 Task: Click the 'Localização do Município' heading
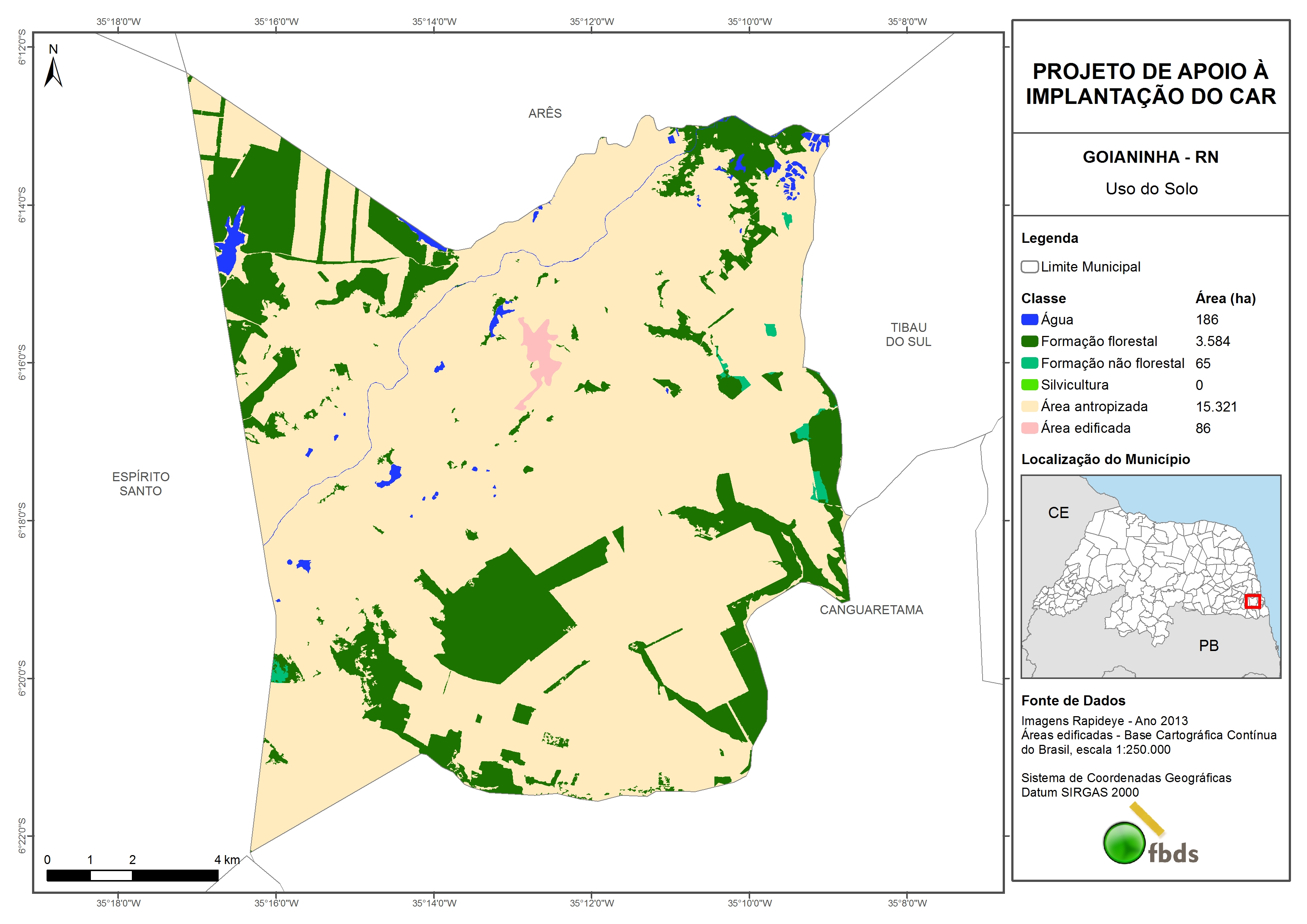1105,460
